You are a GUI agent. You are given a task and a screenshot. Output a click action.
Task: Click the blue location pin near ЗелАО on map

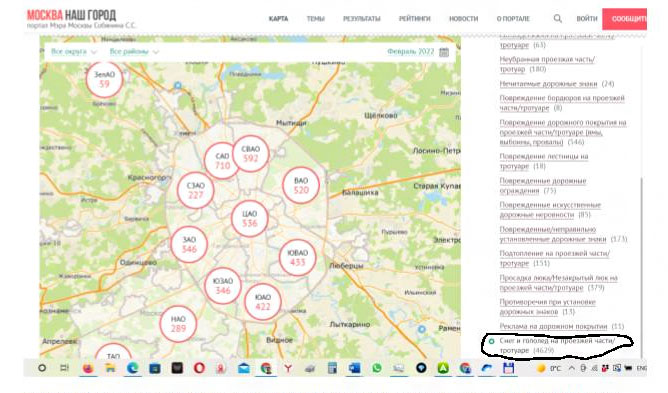click(x=178, y=86)
